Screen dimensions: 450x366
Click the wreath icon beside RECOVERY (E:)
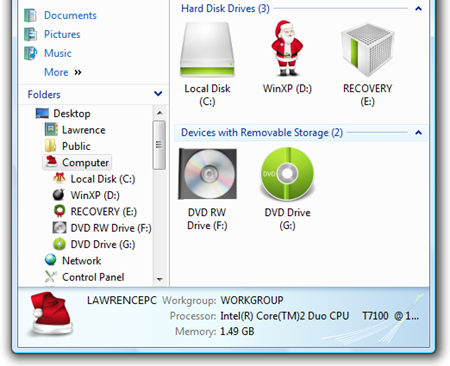click(59, 211)
